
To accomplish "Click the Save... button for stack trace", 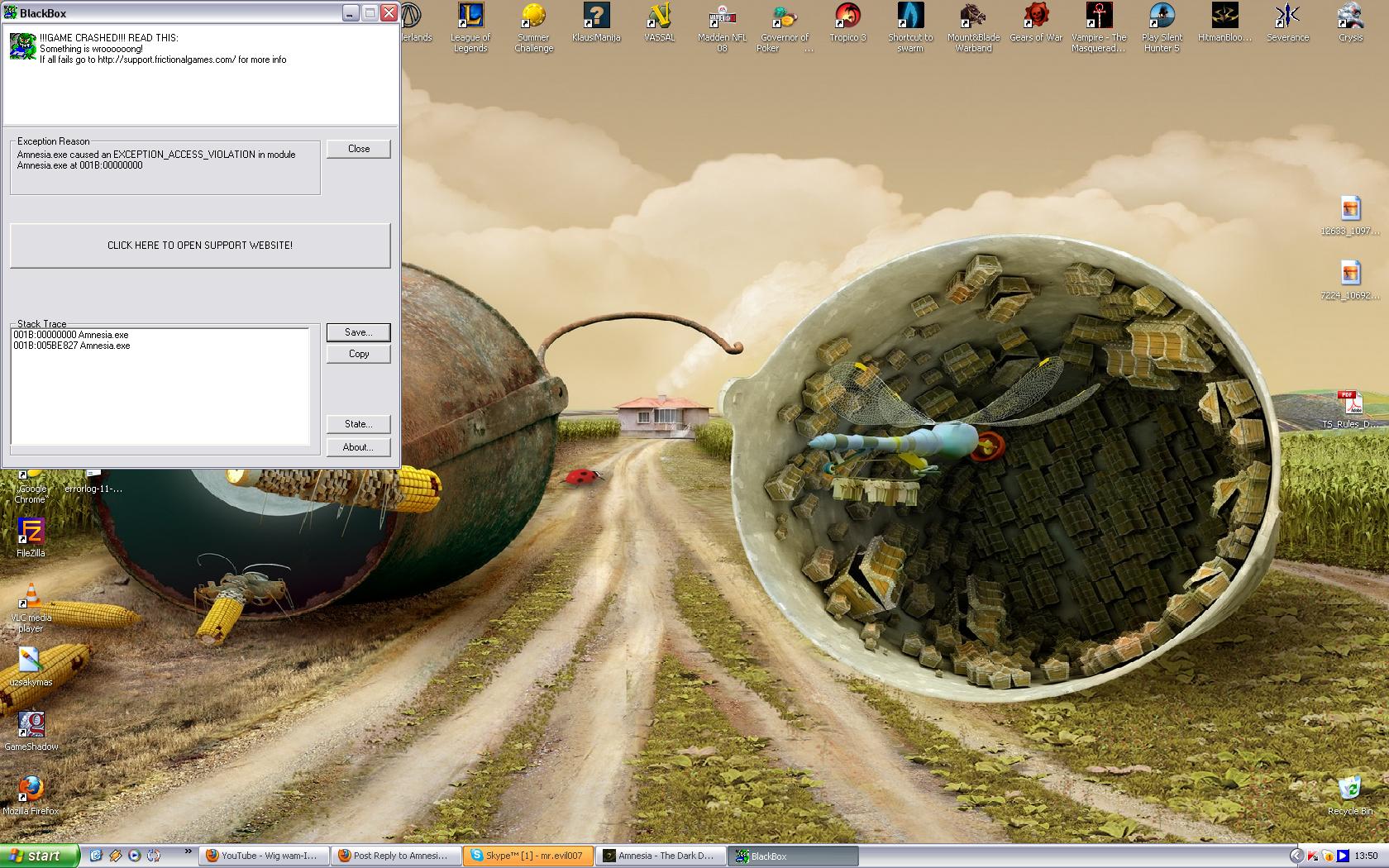I will 358,332.
